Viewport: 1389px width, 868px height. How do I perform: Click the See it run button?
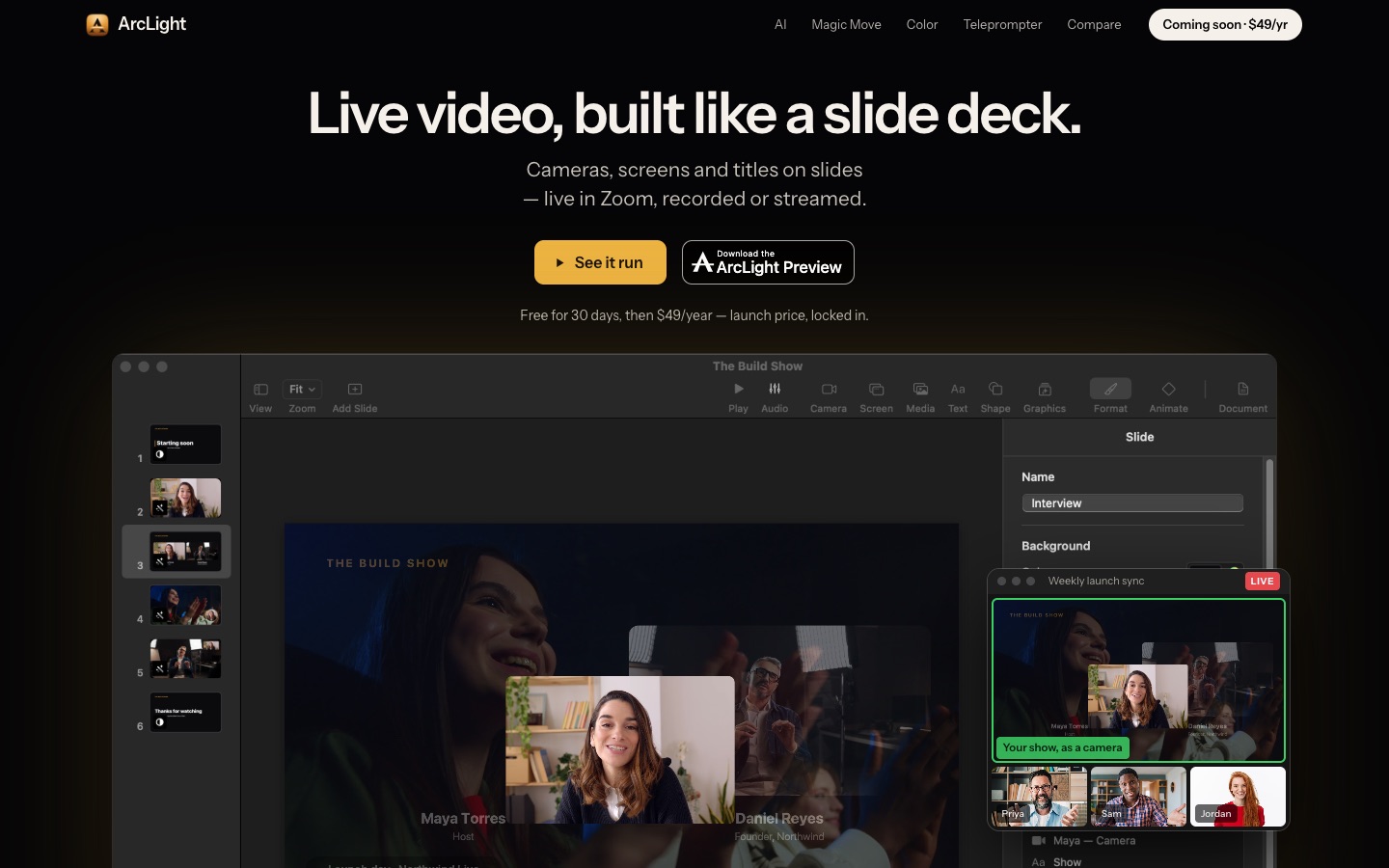[600, 262]
